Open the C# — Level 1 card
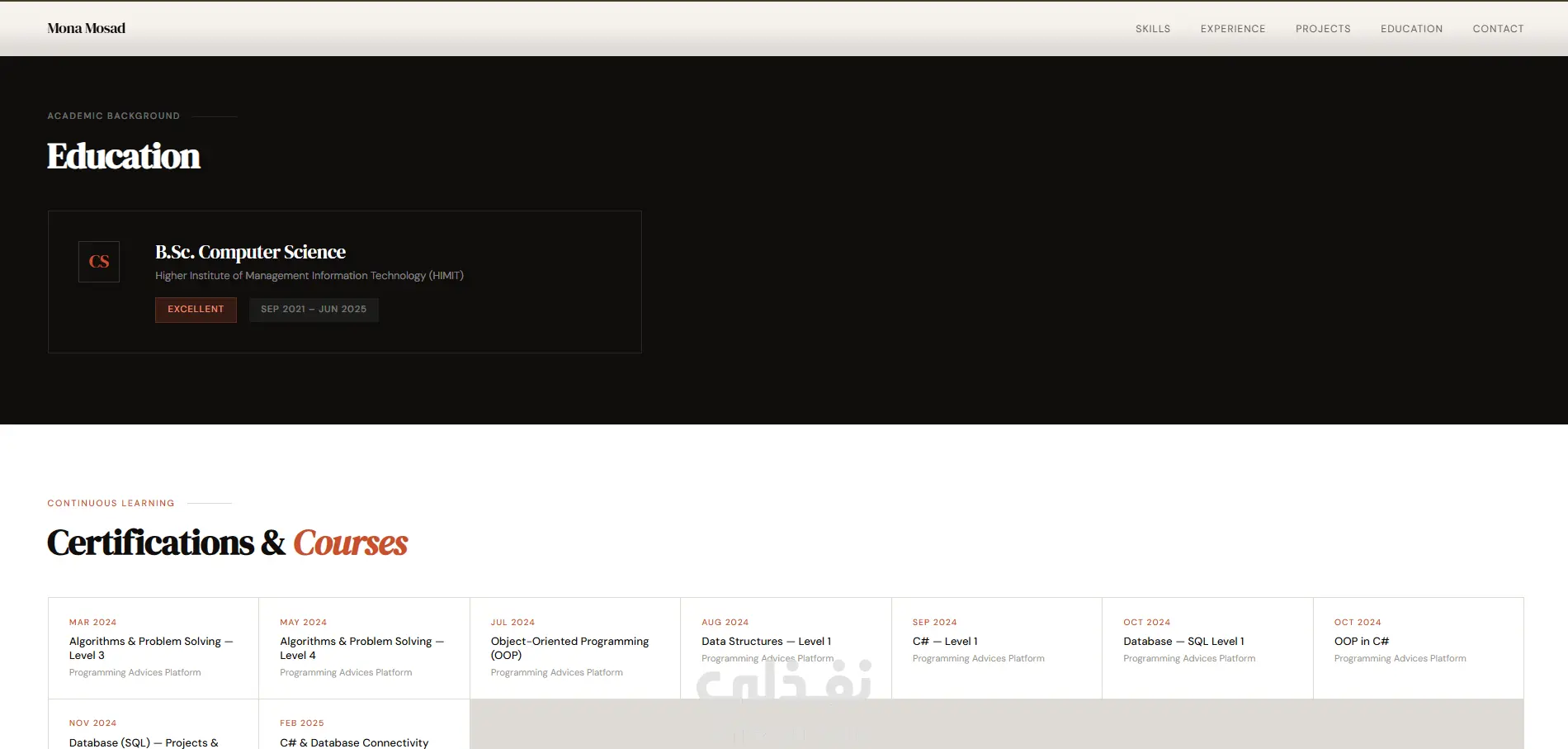 [x=997, y=648]
